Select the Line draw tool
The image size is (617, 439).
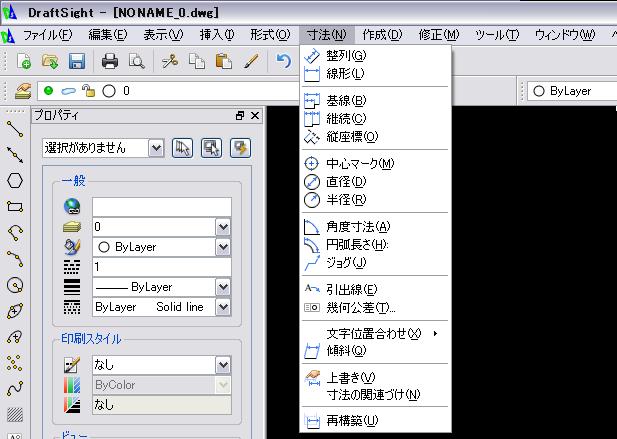[x=15, y=129]
